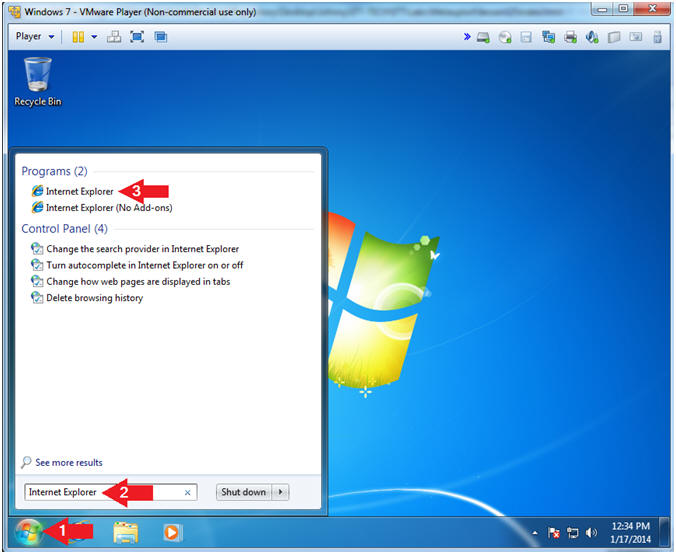This screenshot has height=554, width=676.
Task: Click the Programs (2) results header
Action: (54, 171)
